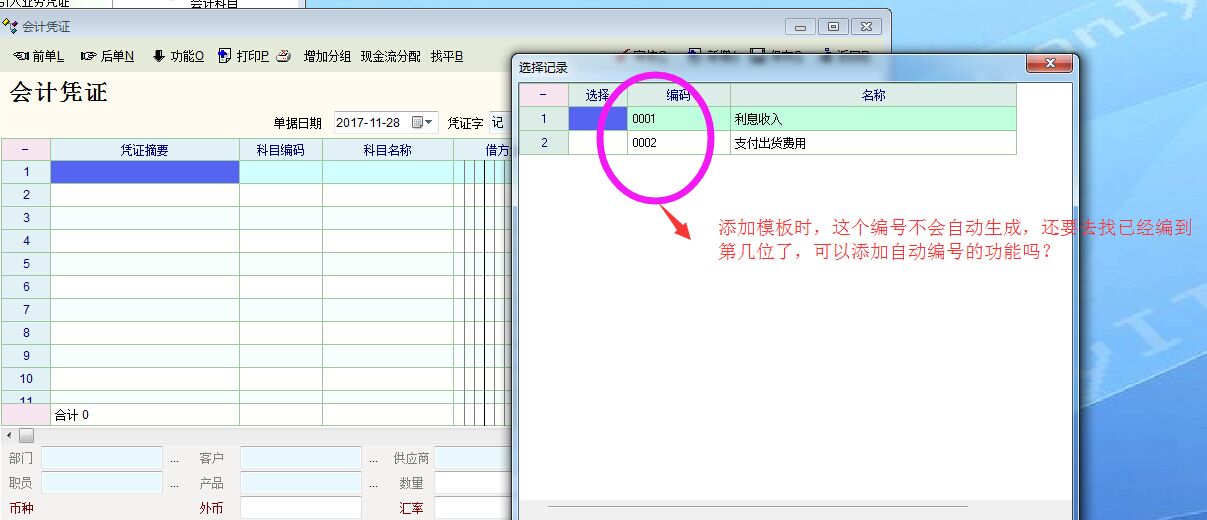Click the printer icon after 打印P
The width and height of the screenshot is (1207, 520).
(x=283, y=56)
